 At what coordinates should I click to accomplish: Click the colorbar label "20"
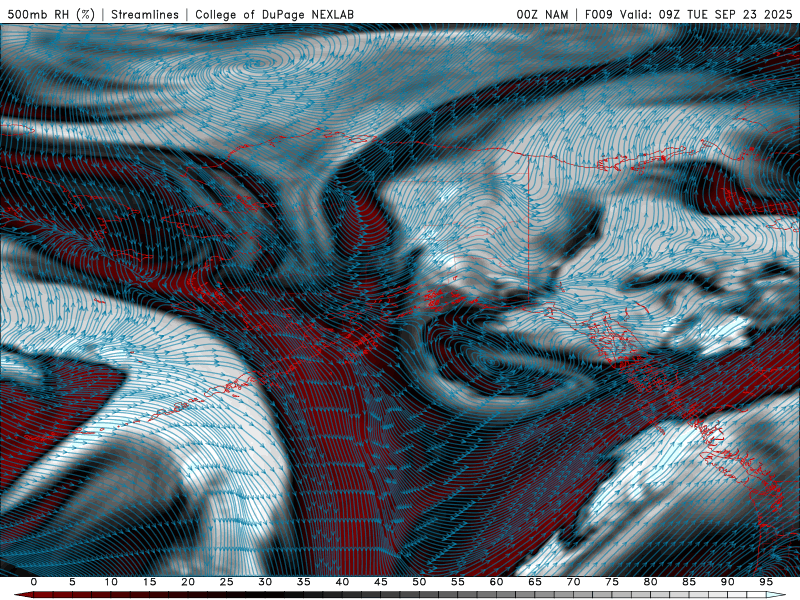tap(188, 582)
